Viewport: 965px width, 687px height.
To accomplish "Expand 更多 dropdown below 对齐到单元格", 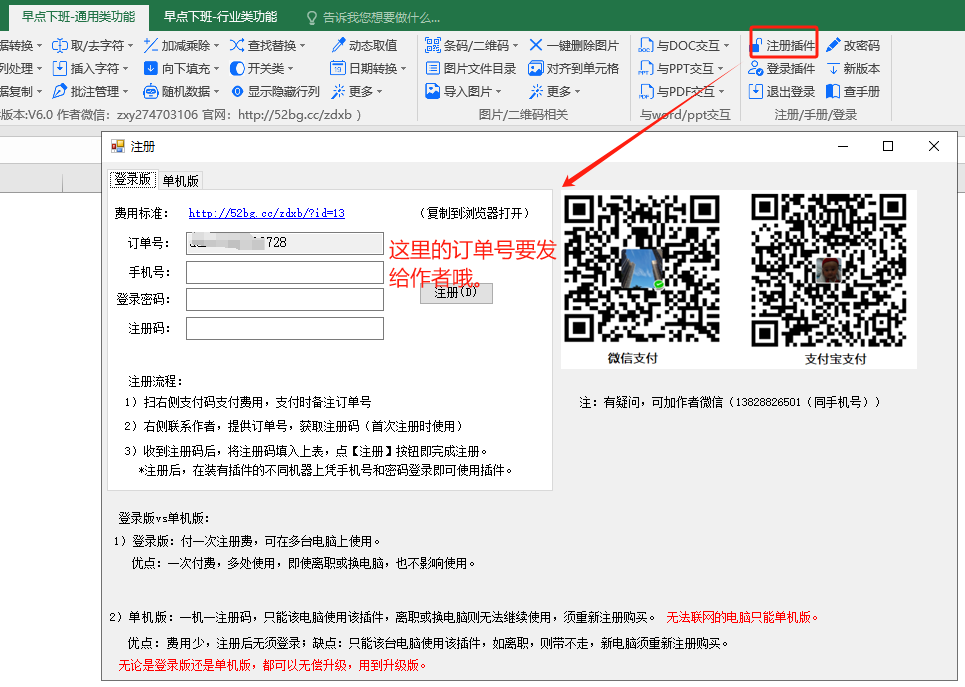I will (578, 92).
